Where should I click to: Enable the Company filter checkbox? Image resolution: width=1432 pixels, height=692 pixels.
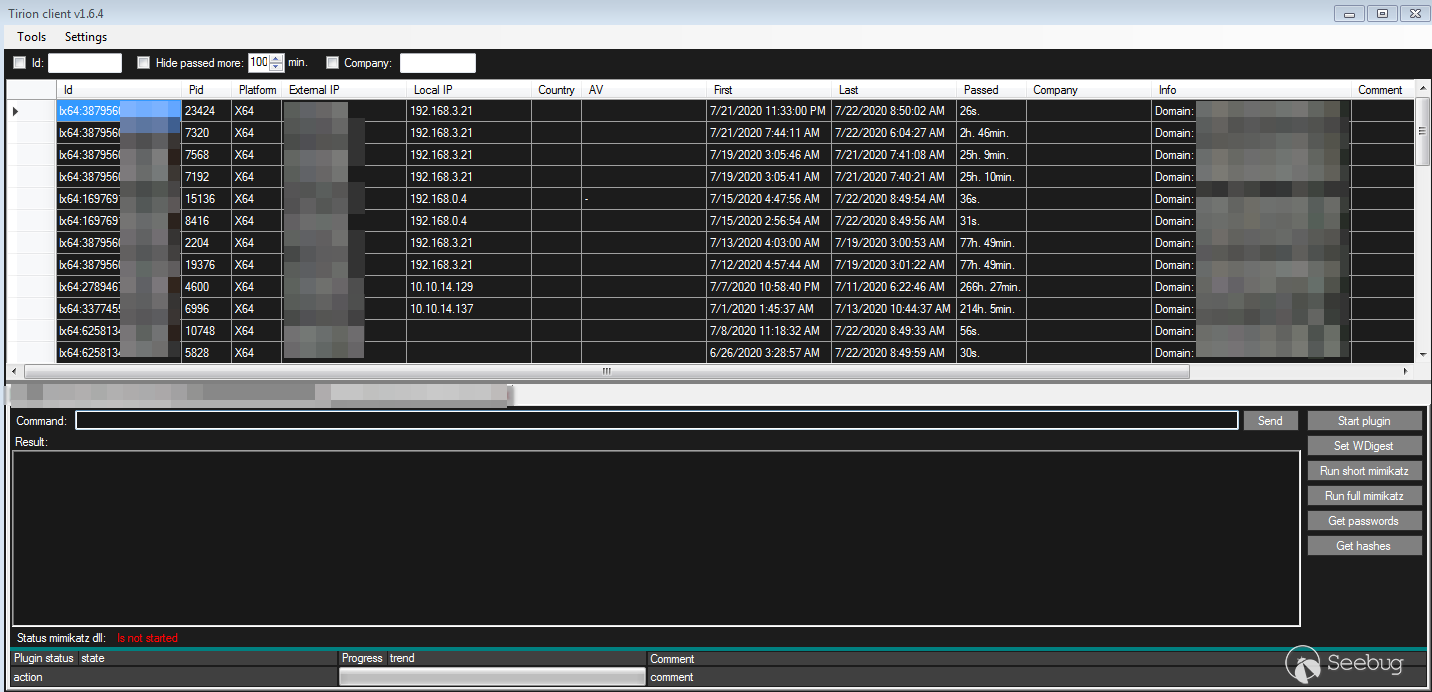coord(332,63)
